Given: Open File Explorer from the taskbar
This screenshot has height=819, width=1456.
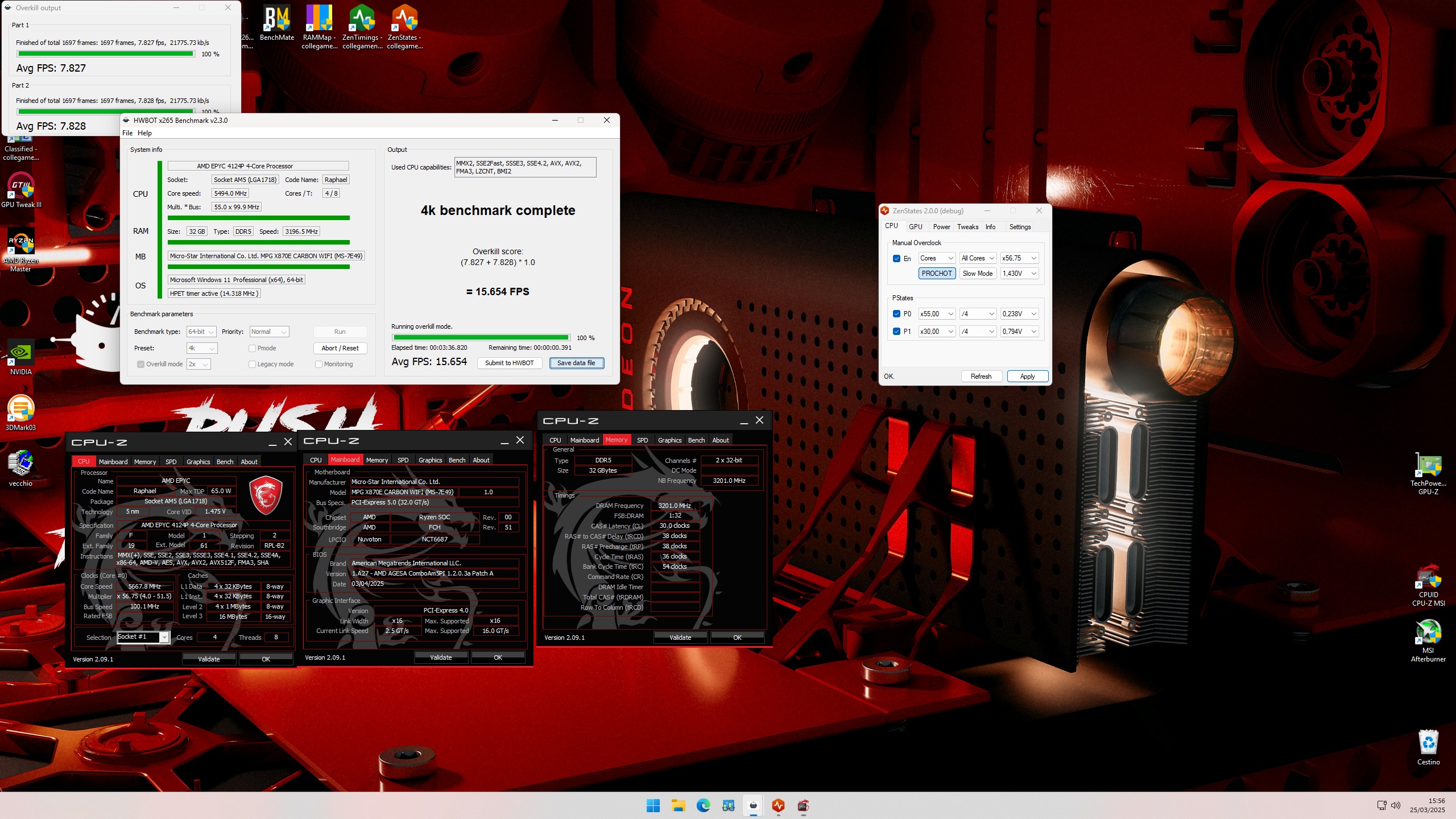Looking at the screenshot, I should (x=678, y=805).
